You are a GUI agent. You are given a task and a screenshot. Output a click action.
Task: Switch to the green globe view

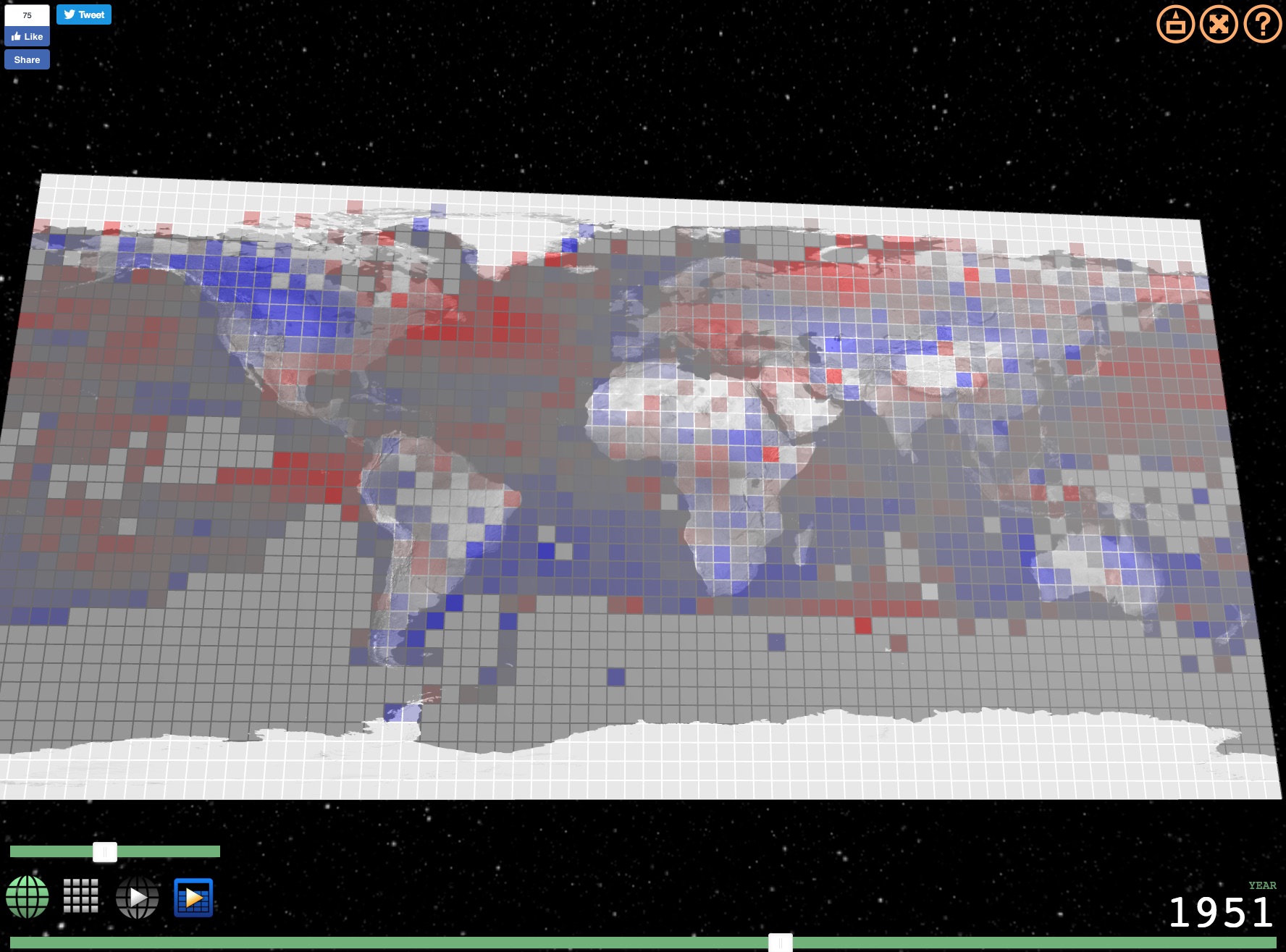point(28,897)
